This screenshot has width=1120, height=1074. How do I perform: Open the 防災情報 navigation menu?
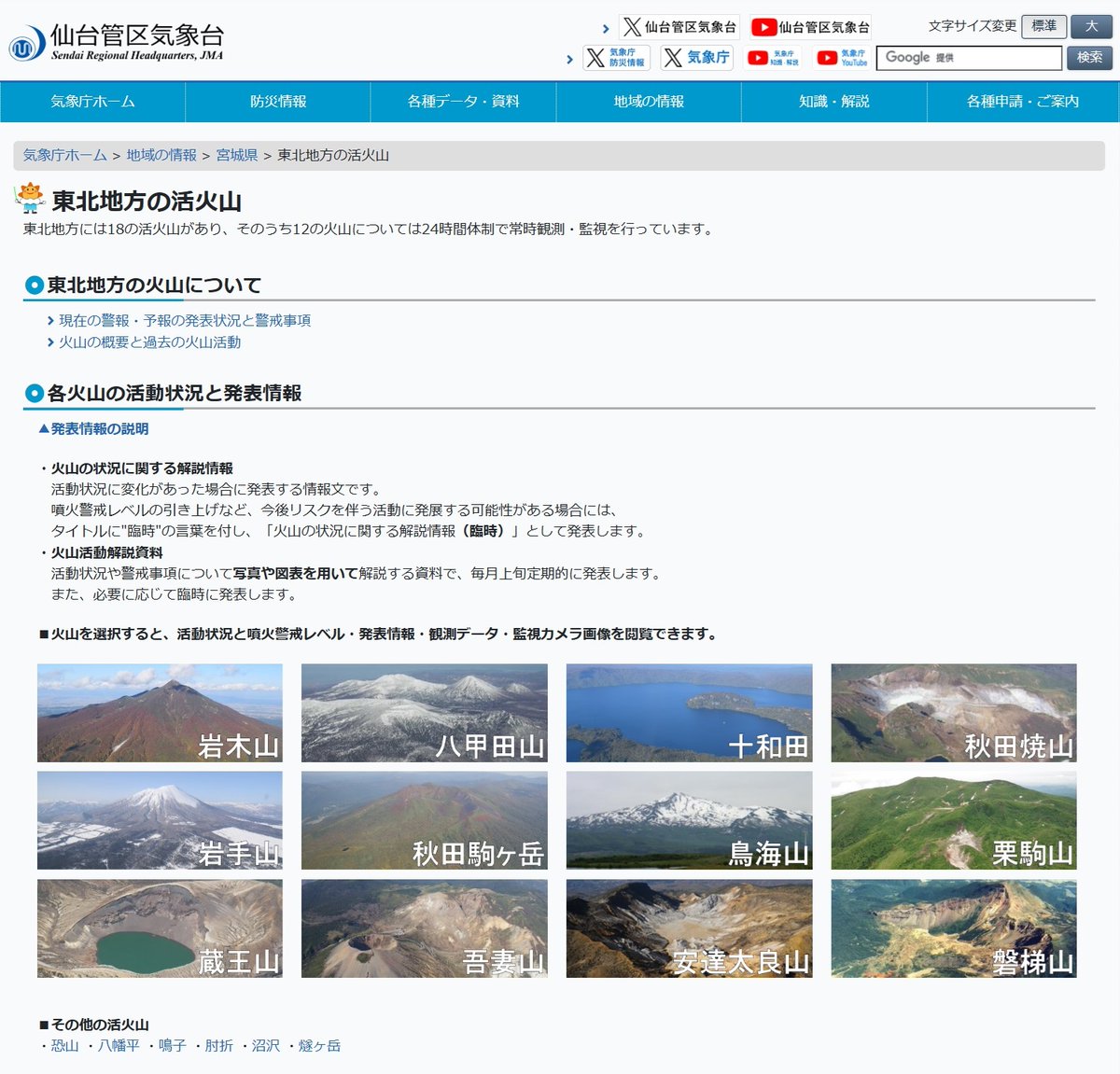(x=280, y=103)
